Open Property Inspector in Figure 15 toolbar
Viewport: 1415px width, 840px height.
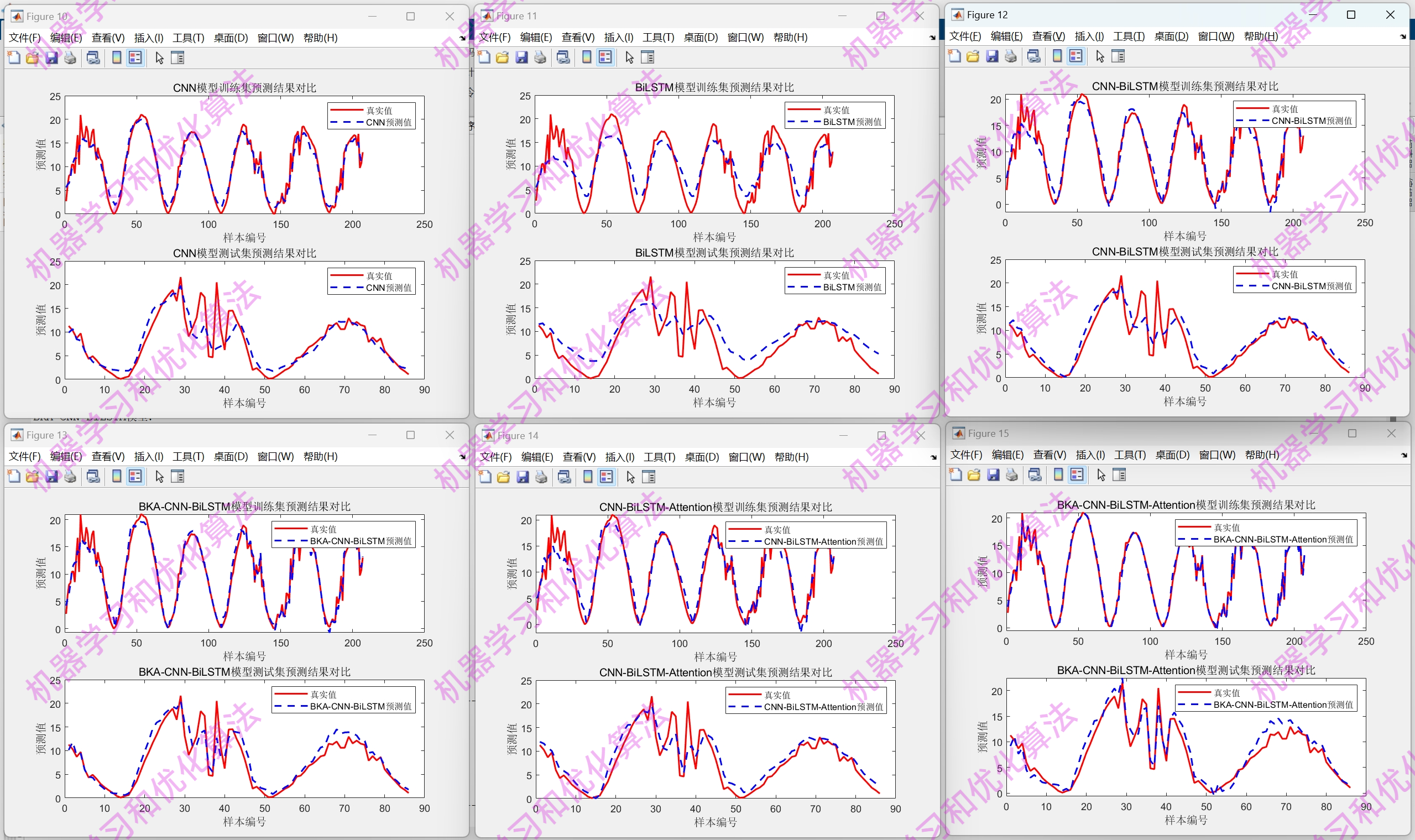tap(1119, 475)
